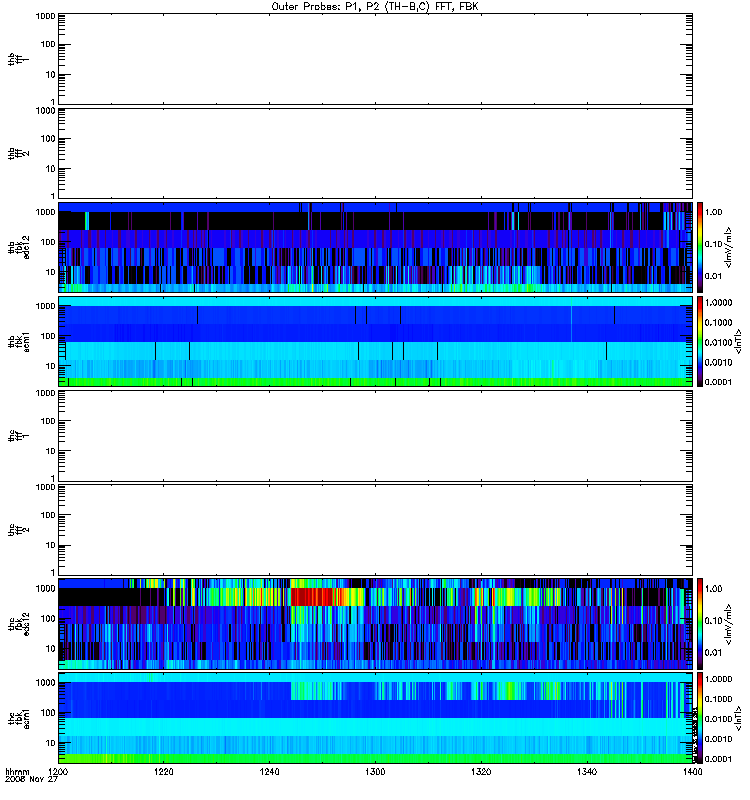Image resolution: width=750 pixels, height=800 pixels.
Task: Click the 1220 time axis label
Action: click(x=163, y=772)
